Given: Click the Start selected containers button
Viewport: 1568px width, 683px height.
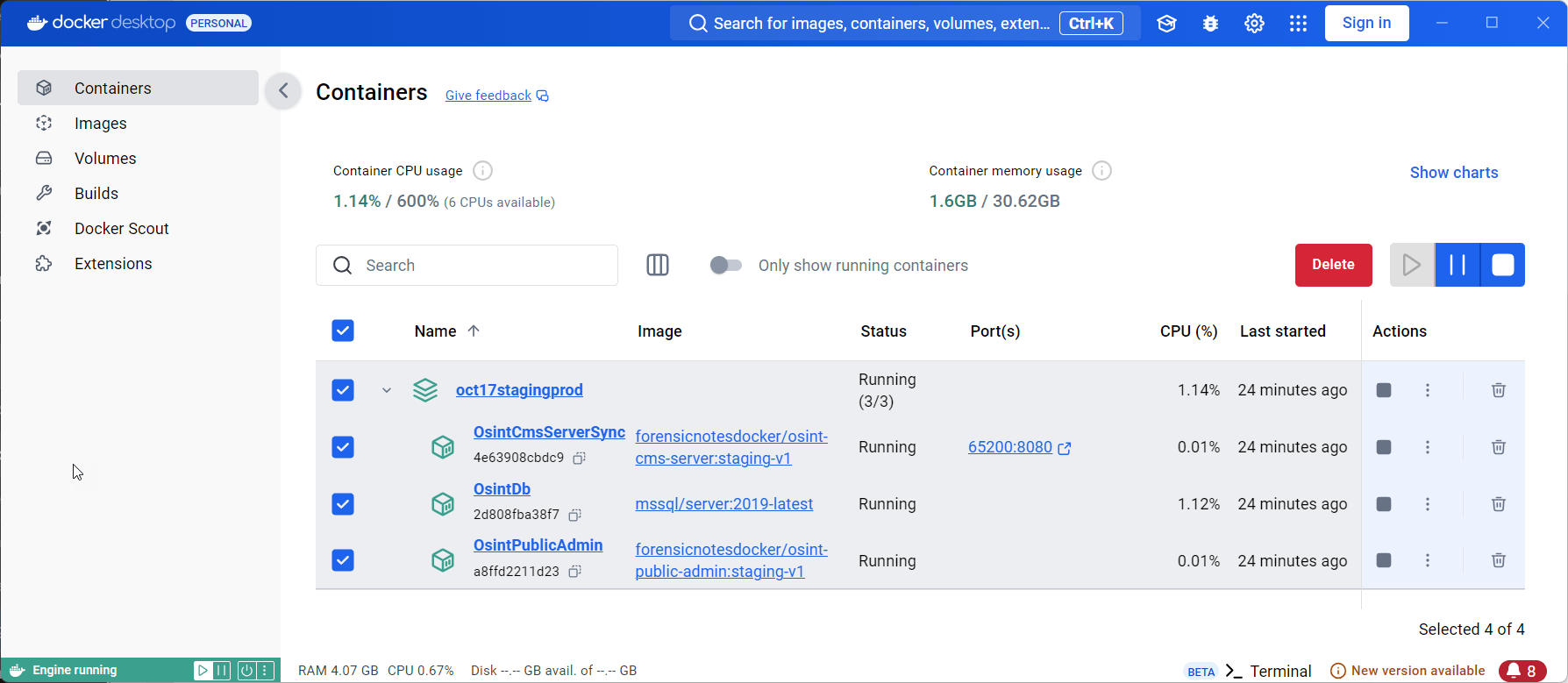Looking at the screenshot, I should [1412, 265].
